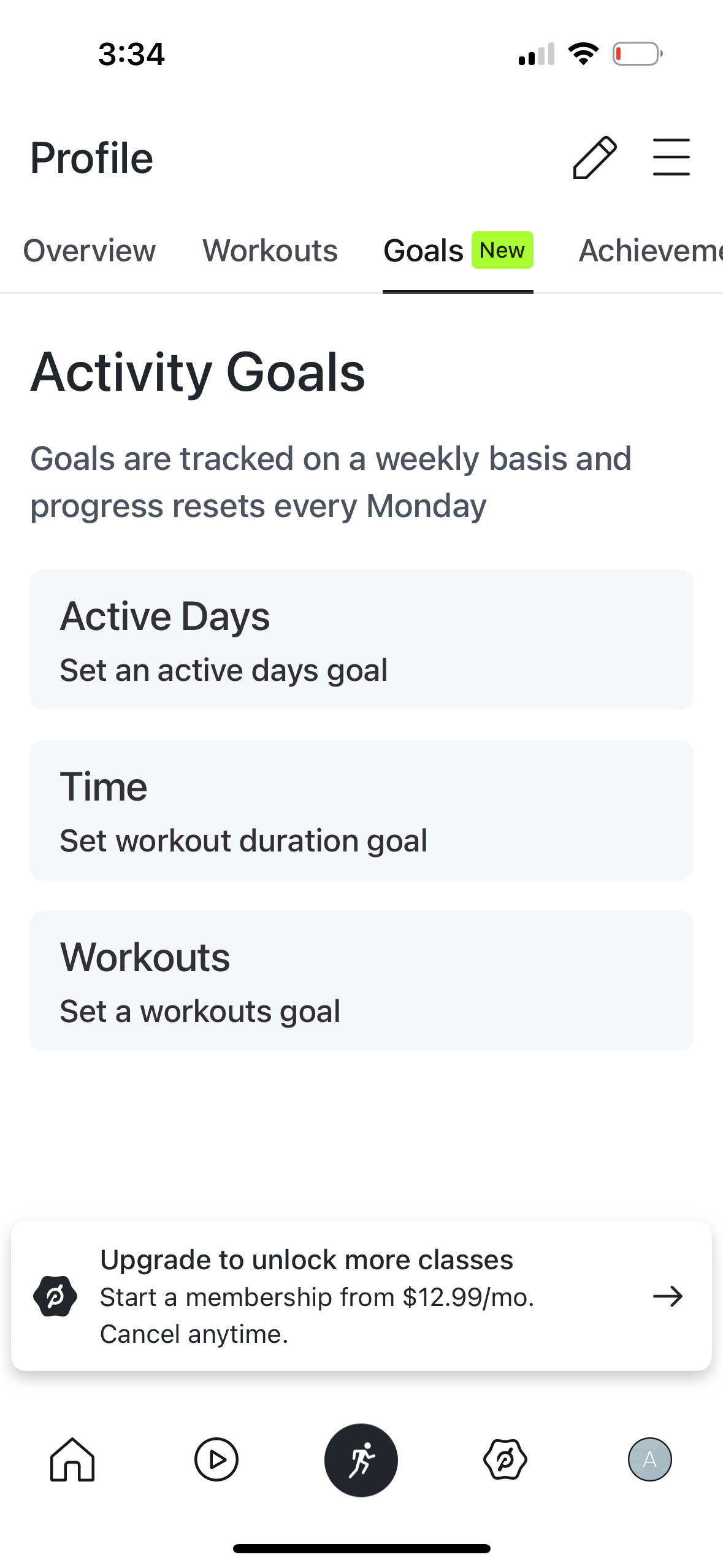The height and width of the screenshot is (1568, 723).
Task: Open Time to set workout duration goal
Action: (361, 810)
